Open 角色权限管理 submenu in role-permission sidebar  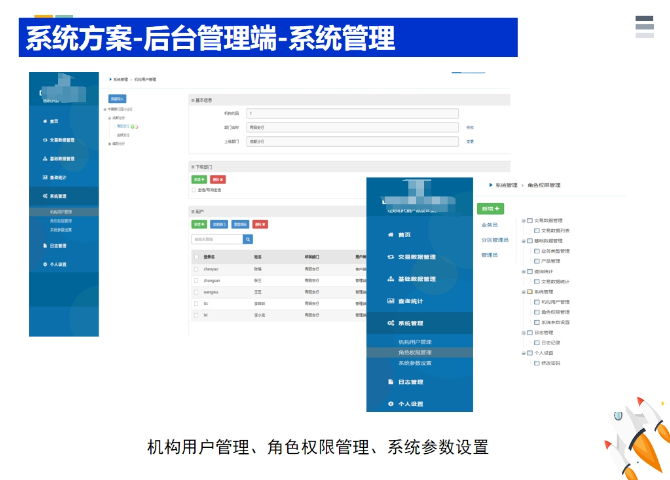click(415, 353)
